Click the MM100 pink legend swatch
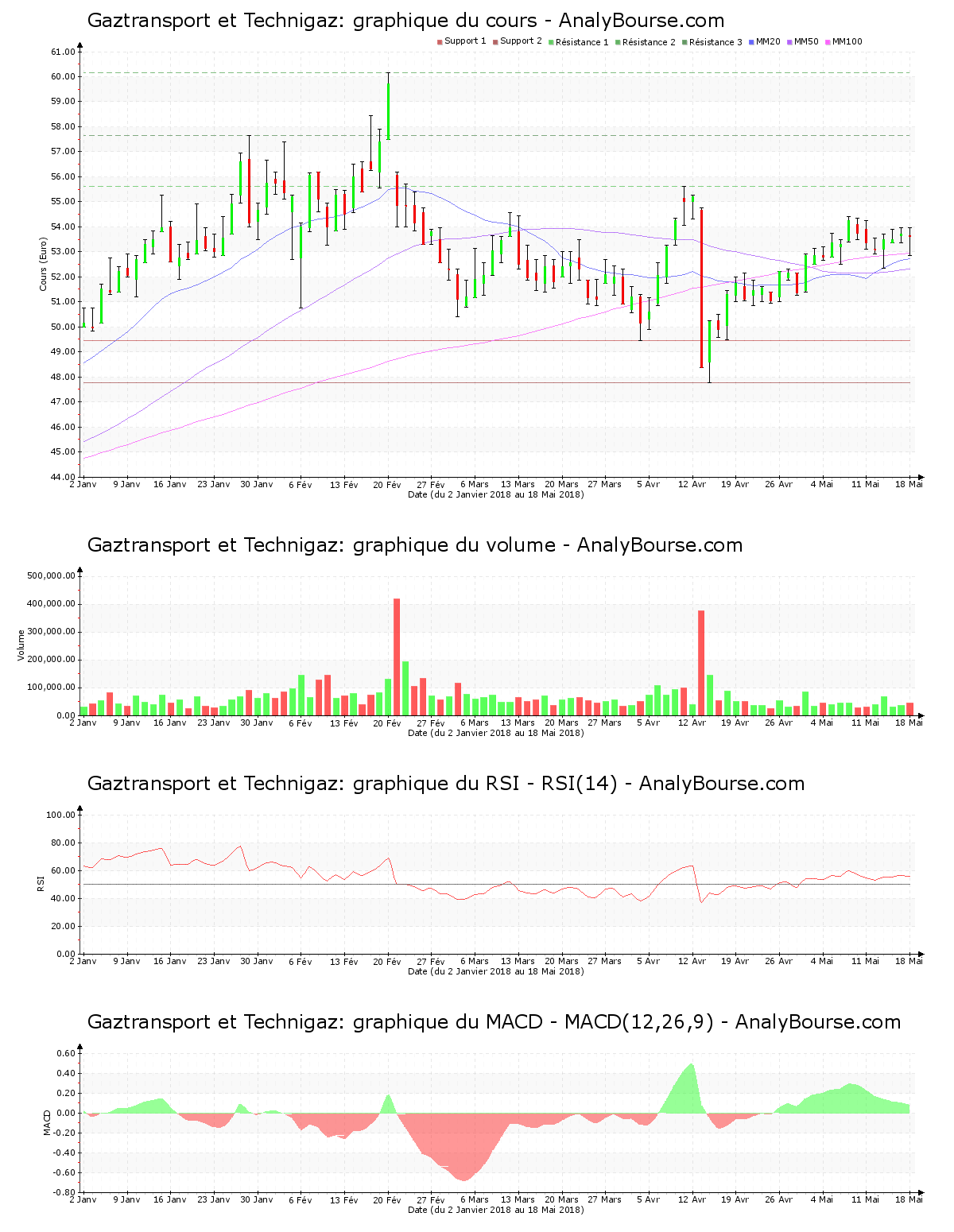Image resolution: width=954 pixels, height=1232 pixels. click(828, 42)
